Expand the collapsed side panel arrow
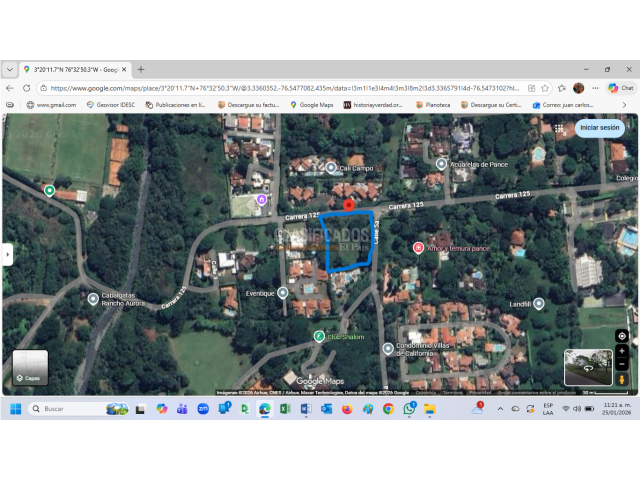 [6, 255]
